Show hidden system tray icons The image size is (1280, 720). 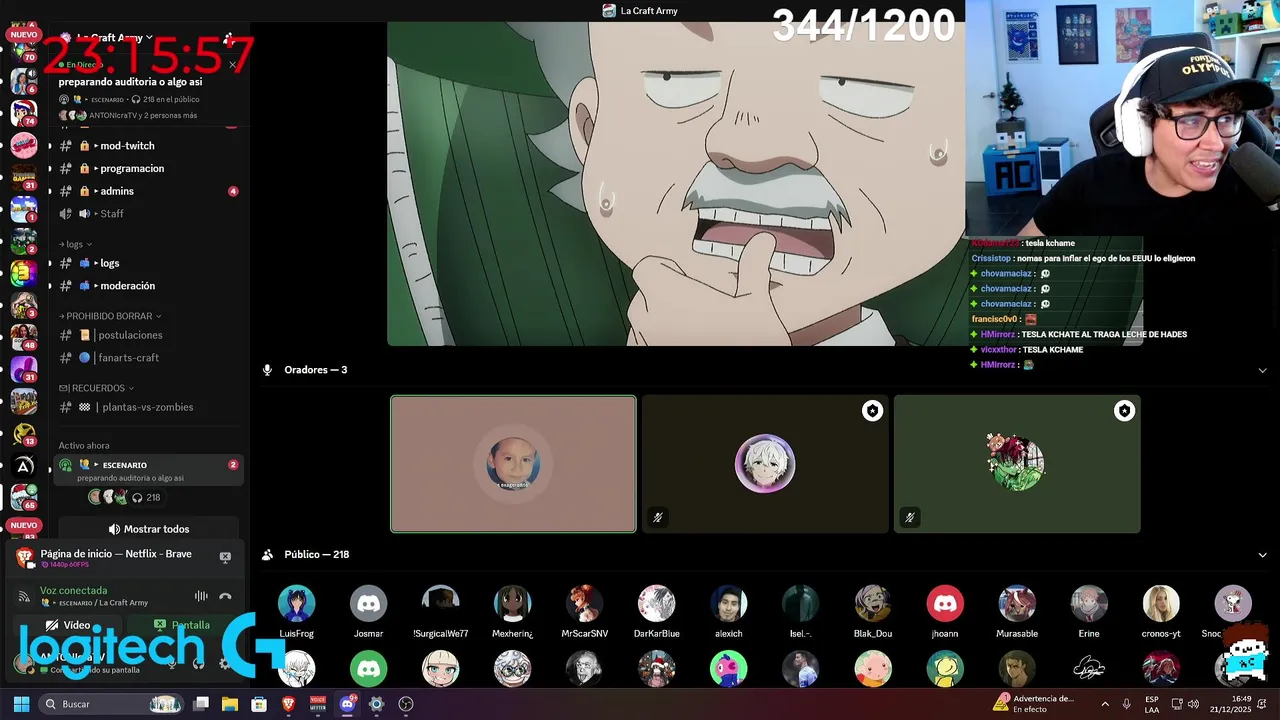(1105, 704)
